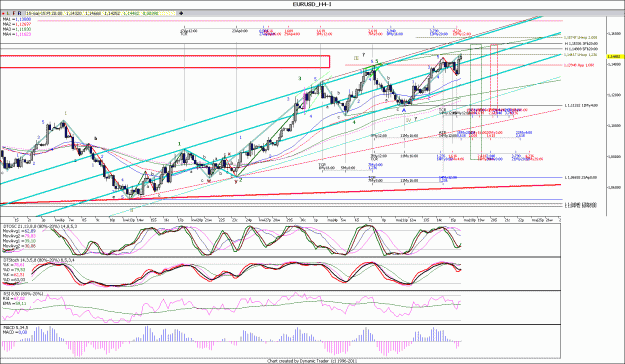Viewport: 625px width, 364px height.
Task: Click the blue R toolbar letter
Action: tap(19, 13)
